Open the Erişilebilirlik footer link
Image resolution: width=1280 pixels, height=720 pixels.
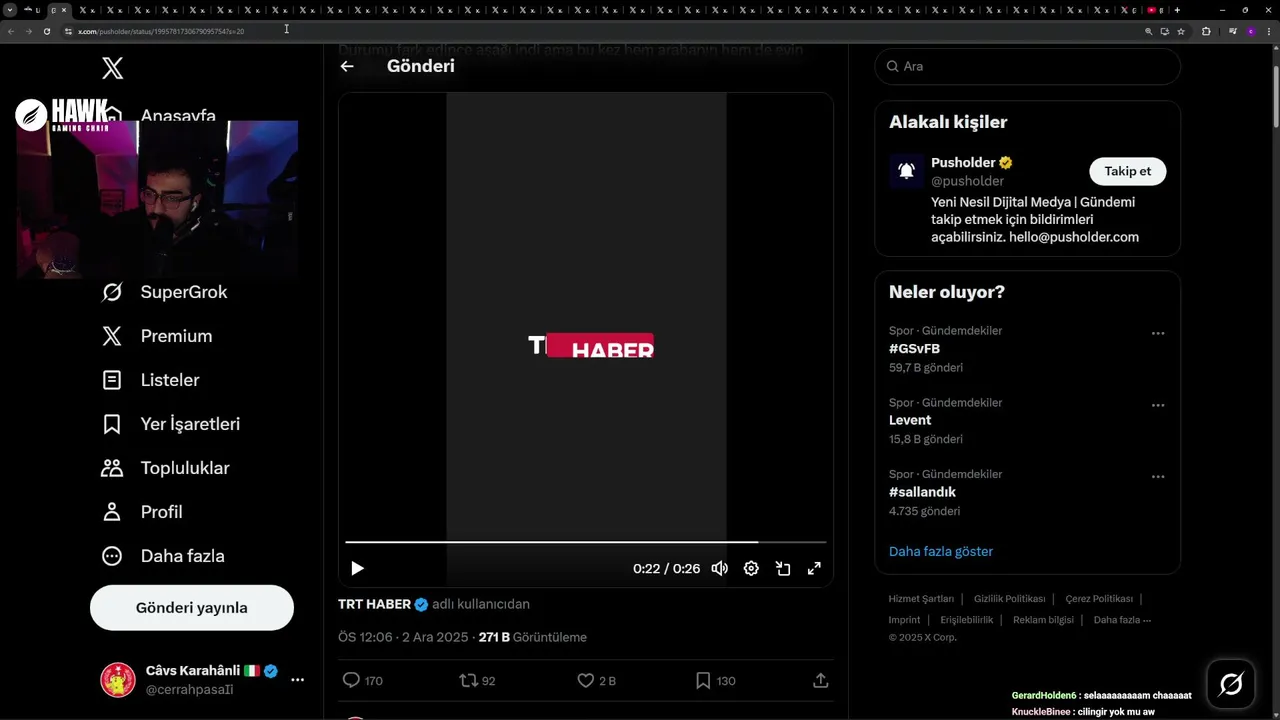(x=967, y=620)
